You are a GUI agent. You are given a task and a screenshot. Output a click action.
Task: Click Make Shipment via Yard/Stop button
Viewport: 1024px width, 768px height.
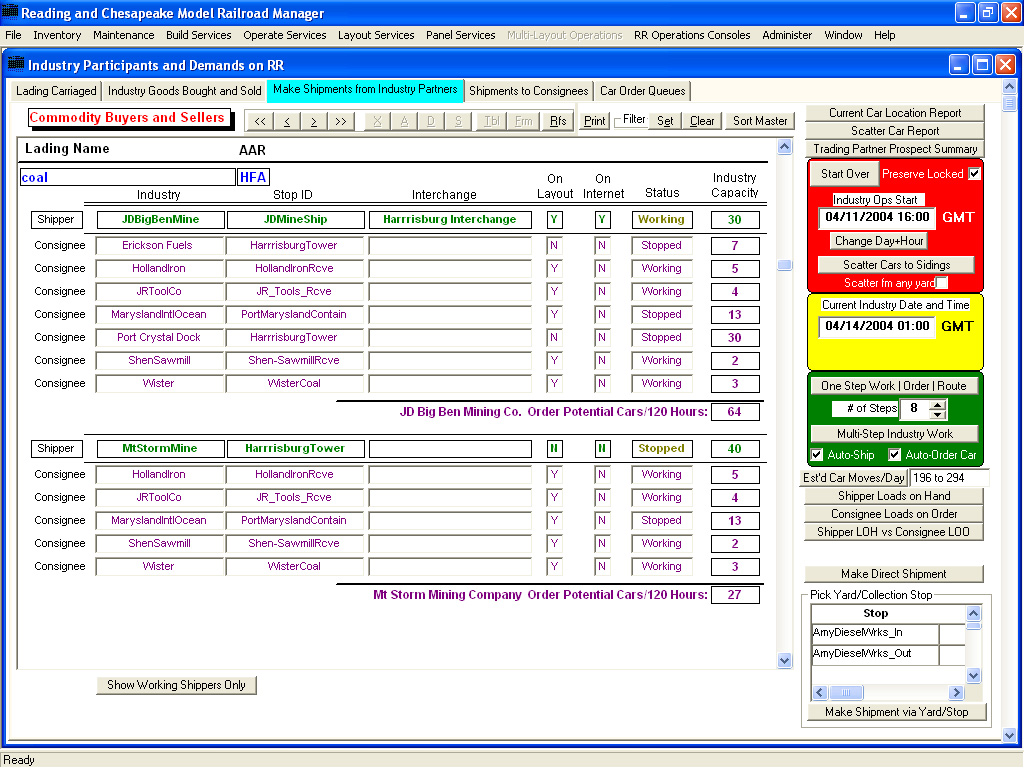tap(896, 712)
